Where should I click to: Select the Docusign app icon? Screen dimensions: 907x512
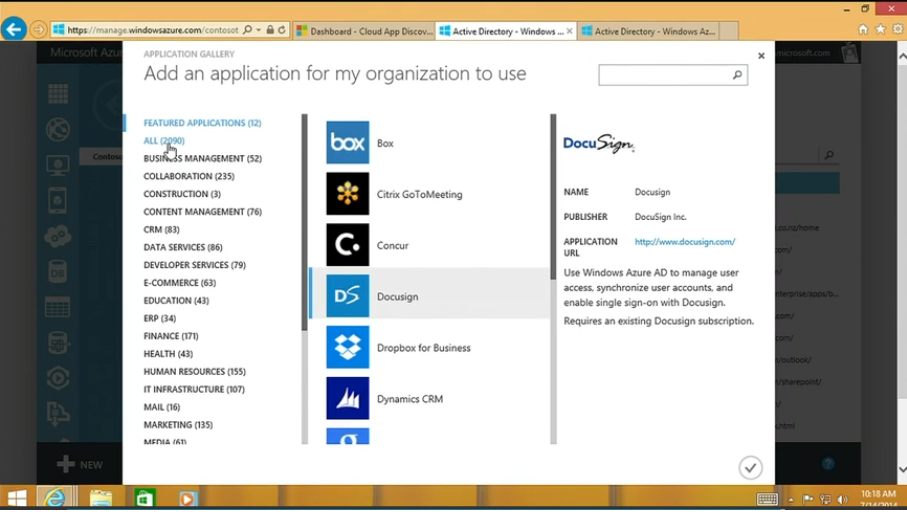tap(347, 296)
